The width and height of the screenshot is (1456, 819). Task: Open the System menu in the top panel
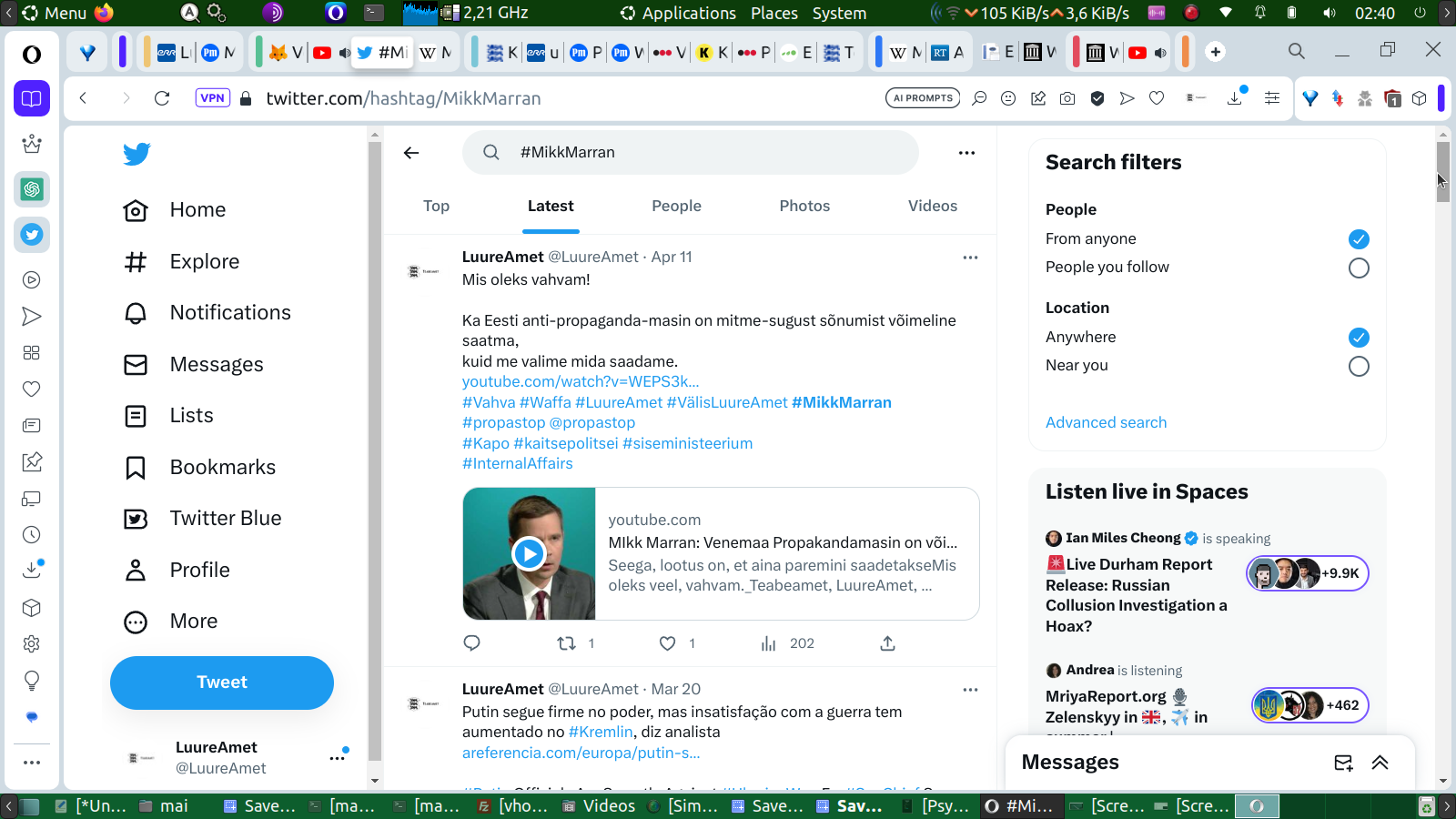click(839, 13)
